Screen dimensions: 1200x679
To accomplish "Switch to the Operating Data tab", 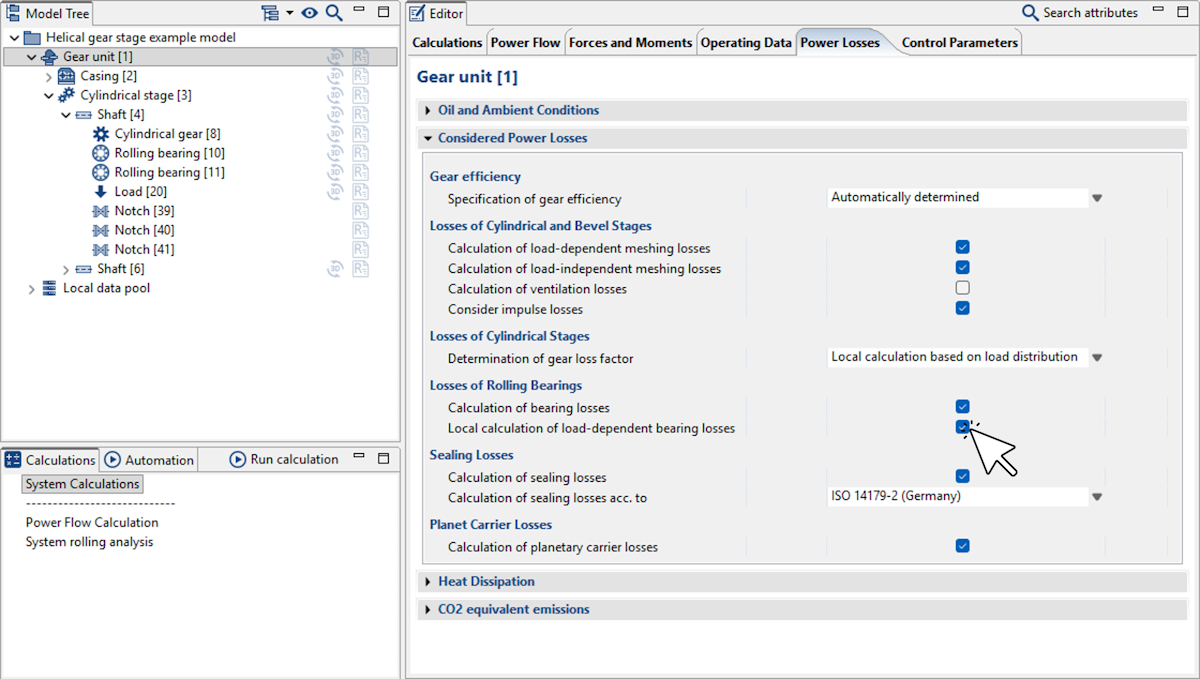I will tap(746, 43).
